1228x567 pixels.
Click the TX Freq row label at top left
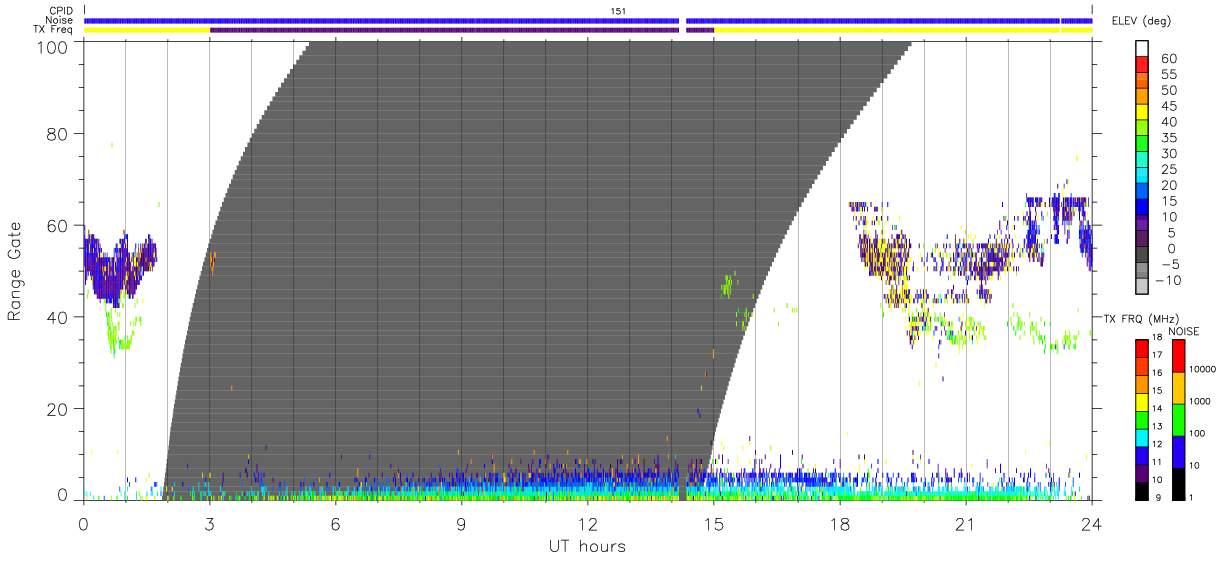[x=54, y=30]
